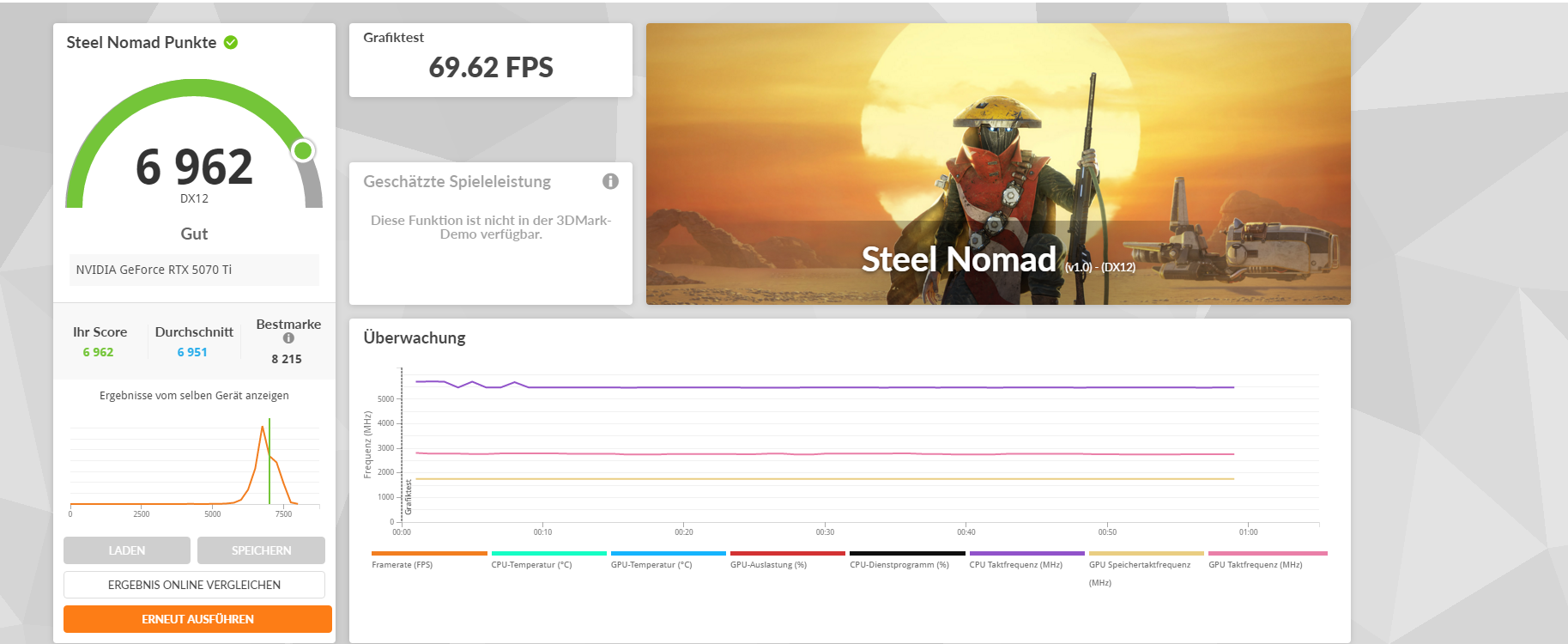The width and height of the screenshot is (1568, 644).
Task: Toggle CPU-Temperatur (°C) legend entry
Action: click(x=548, y=560)
